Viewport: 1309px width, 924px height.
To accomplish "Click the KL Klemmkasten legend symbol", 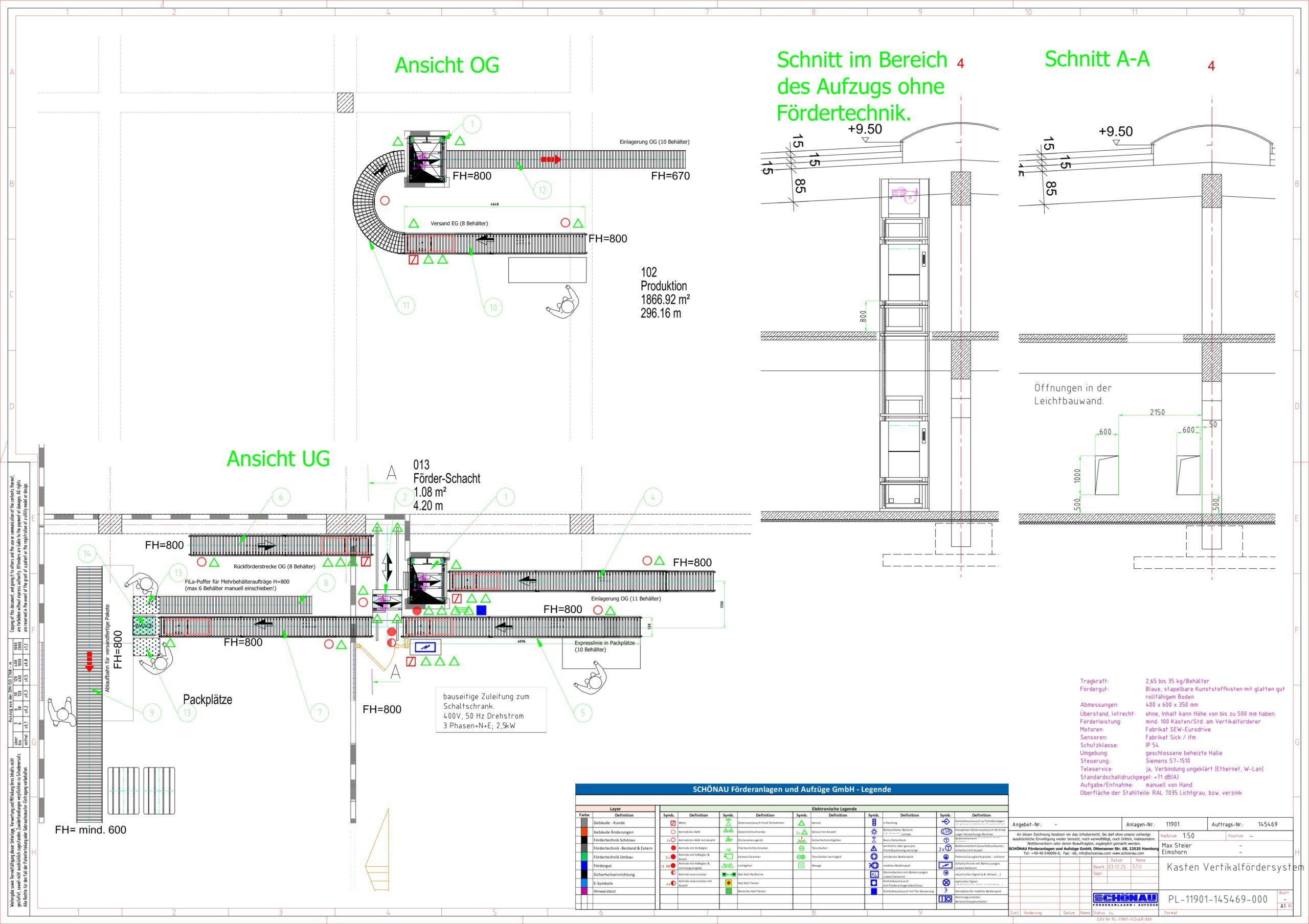I will click(x=874, y=874).
